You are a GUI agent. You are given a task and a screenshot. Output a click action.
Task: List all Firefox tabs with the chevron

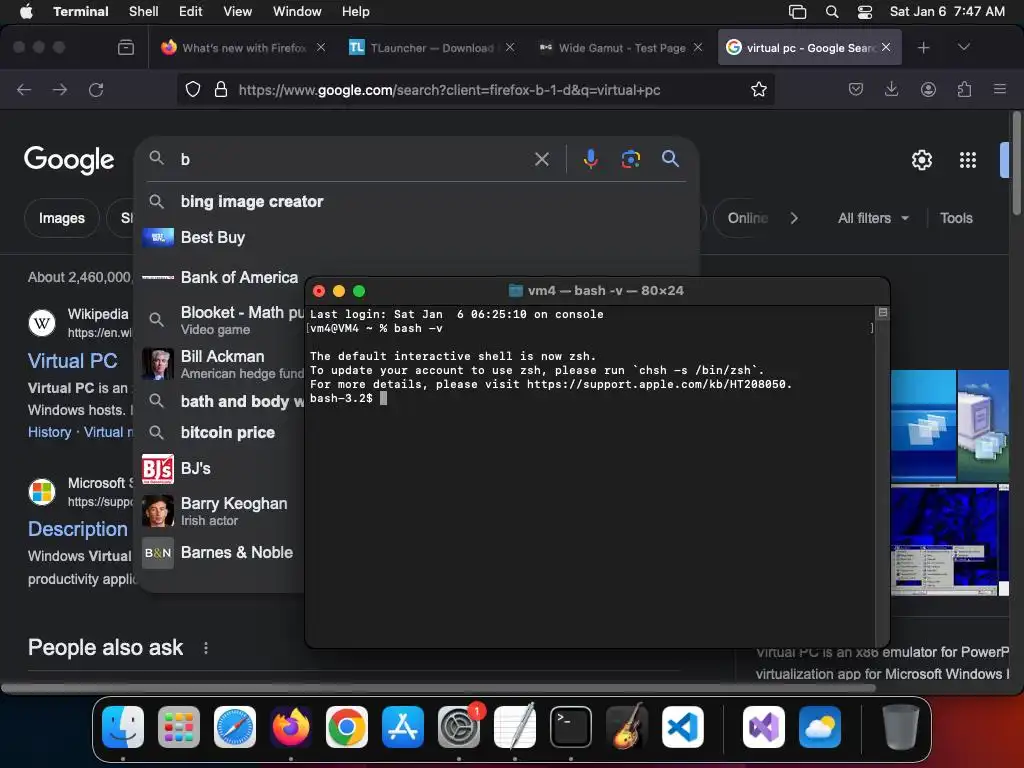tap(963, 47)
